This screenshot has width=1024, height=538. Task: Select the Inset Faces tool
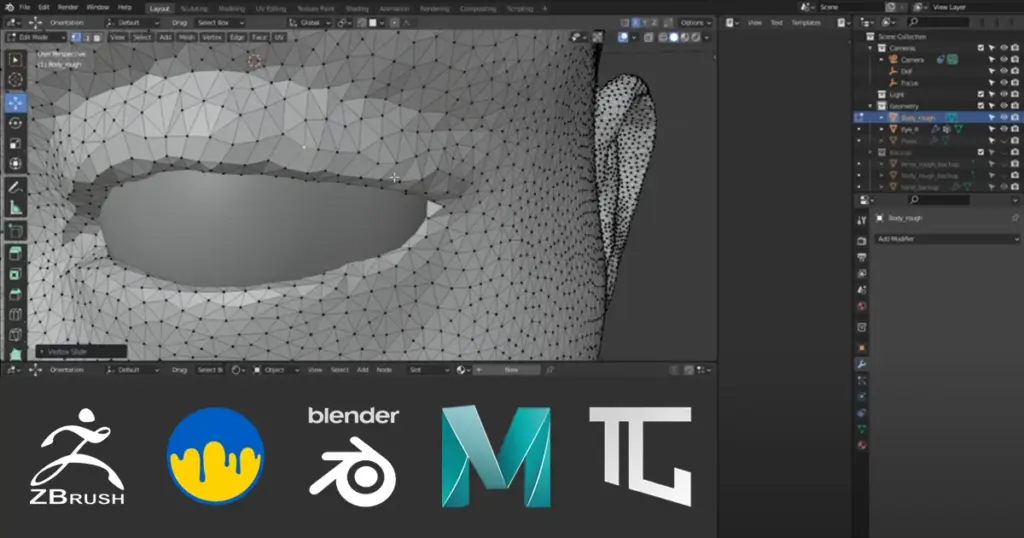[x=16, y=274]
